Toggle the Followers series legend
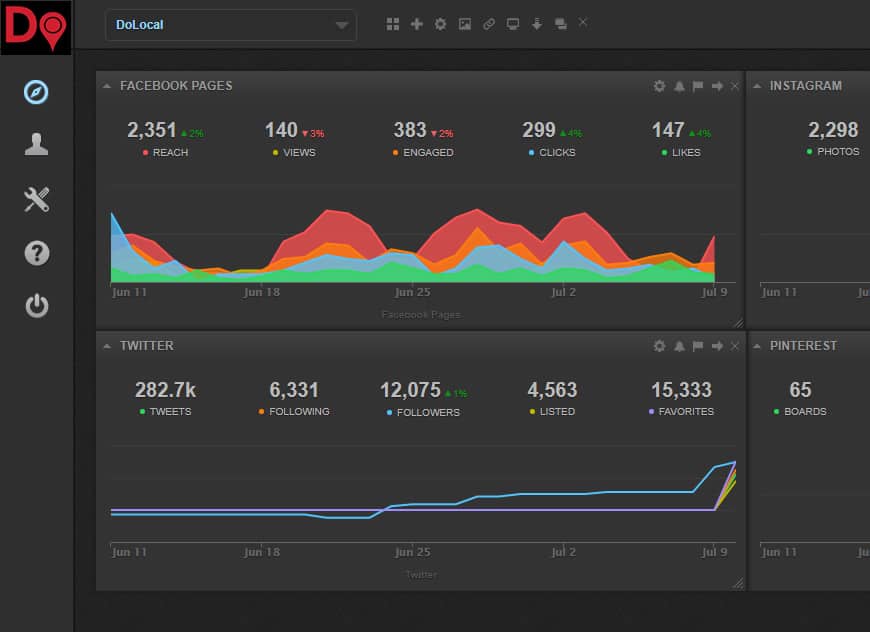 pos(423,413)
